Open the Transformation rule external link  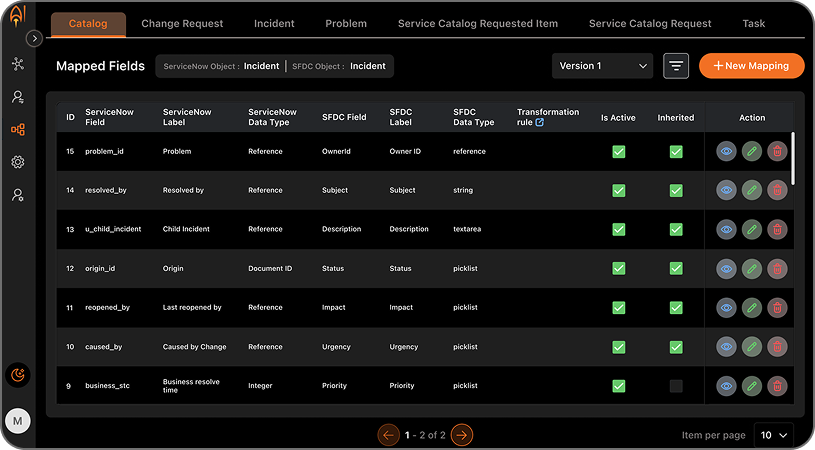coord(540,123)
